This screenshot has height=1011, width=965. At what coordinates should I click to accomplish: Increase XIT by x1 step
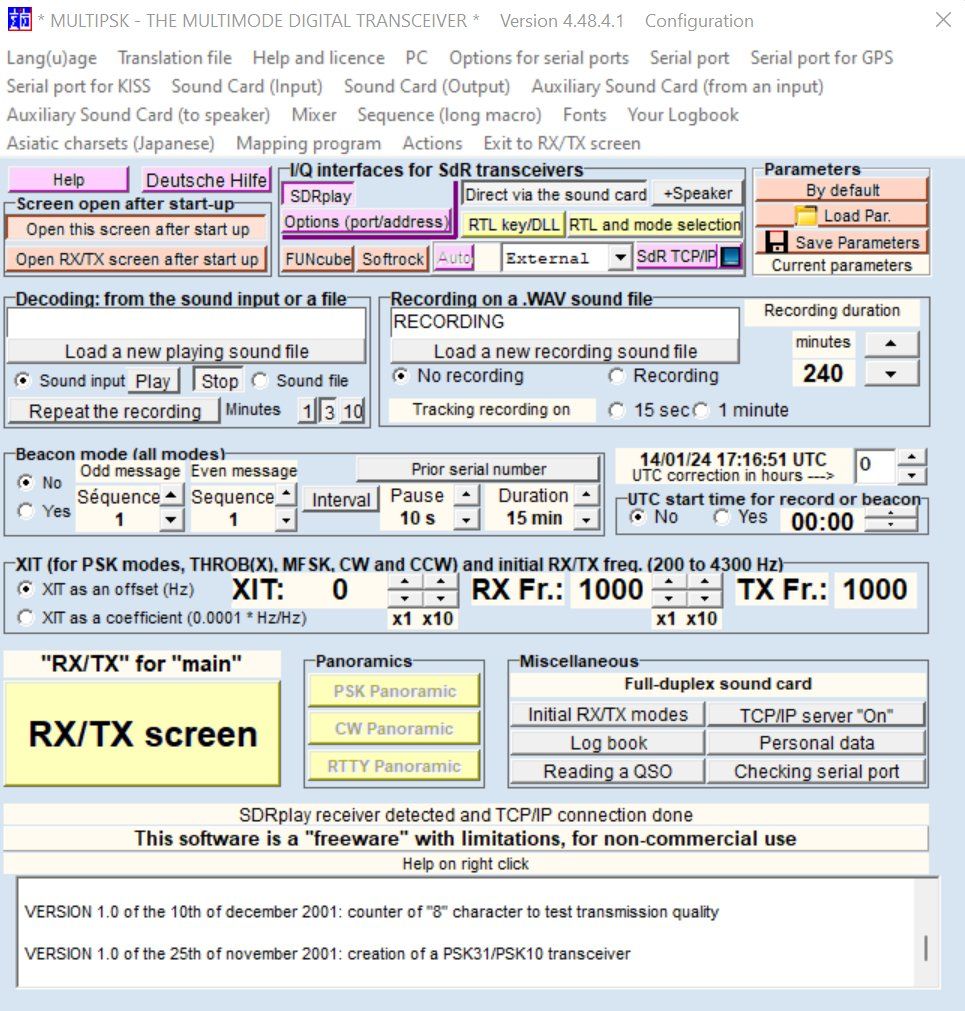(x=404, y=581)
